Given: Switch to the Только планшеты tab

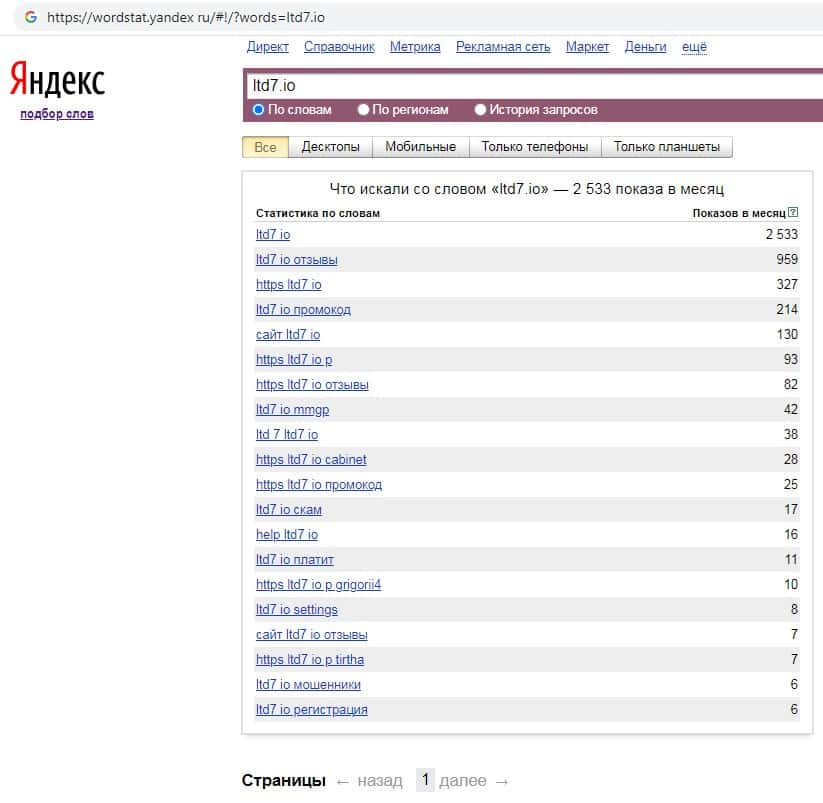Looking at the screenshot, I should pyautogui.click(x=667, y=147).
